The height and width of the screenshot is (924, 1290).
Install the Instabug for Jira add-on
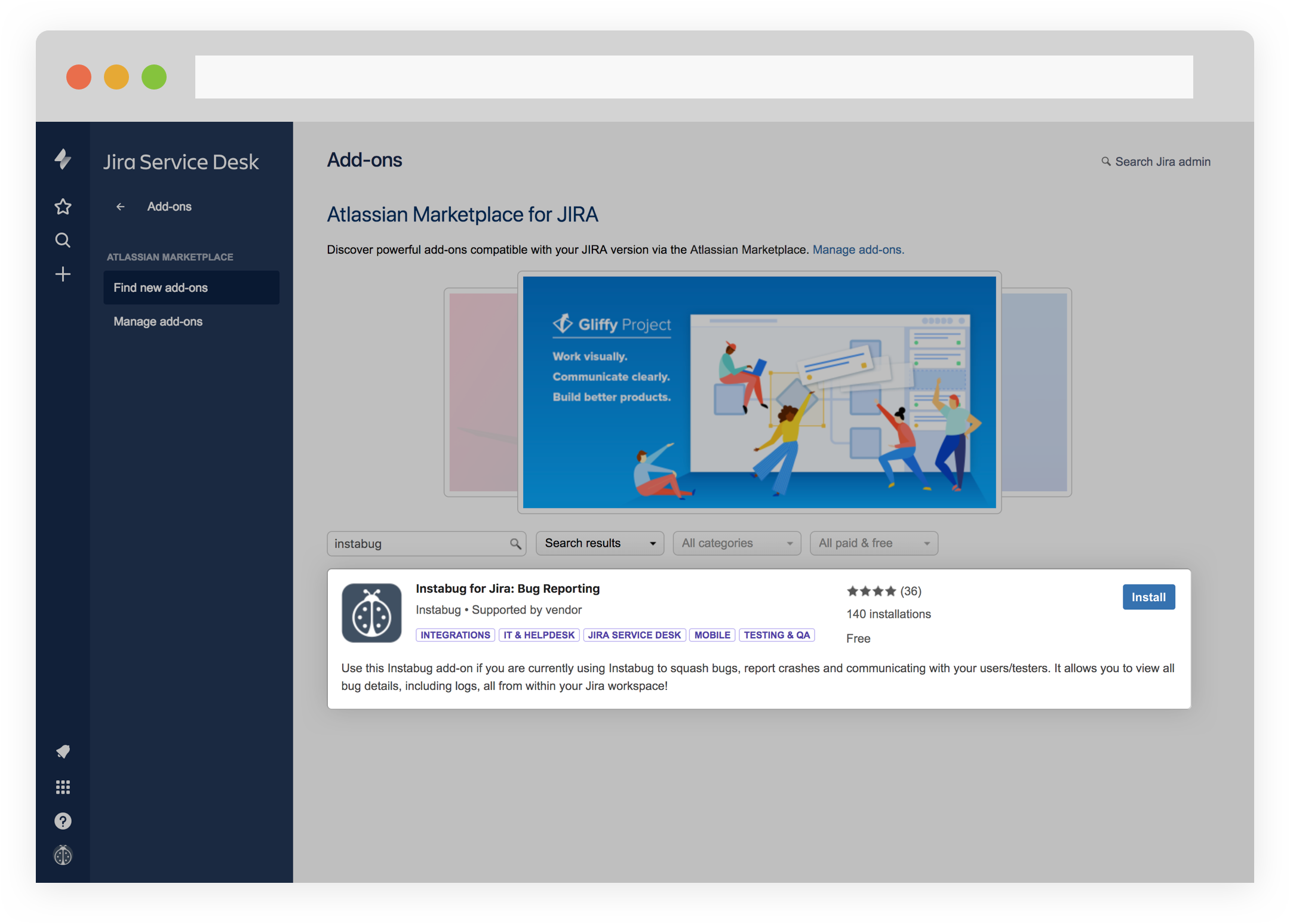click(x=1148, y=597)
